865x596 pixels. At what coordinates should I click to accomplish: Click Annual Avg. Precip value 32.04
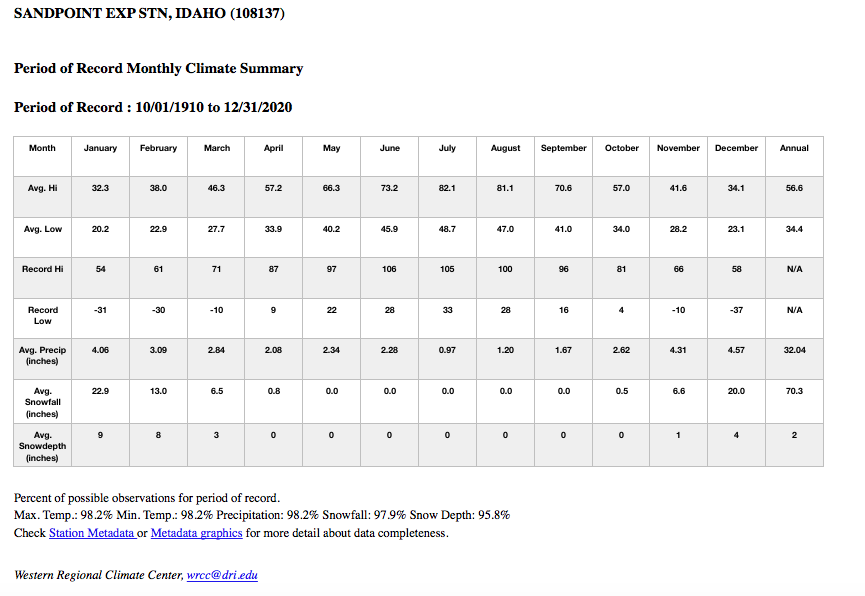click(x=794, y=350)
